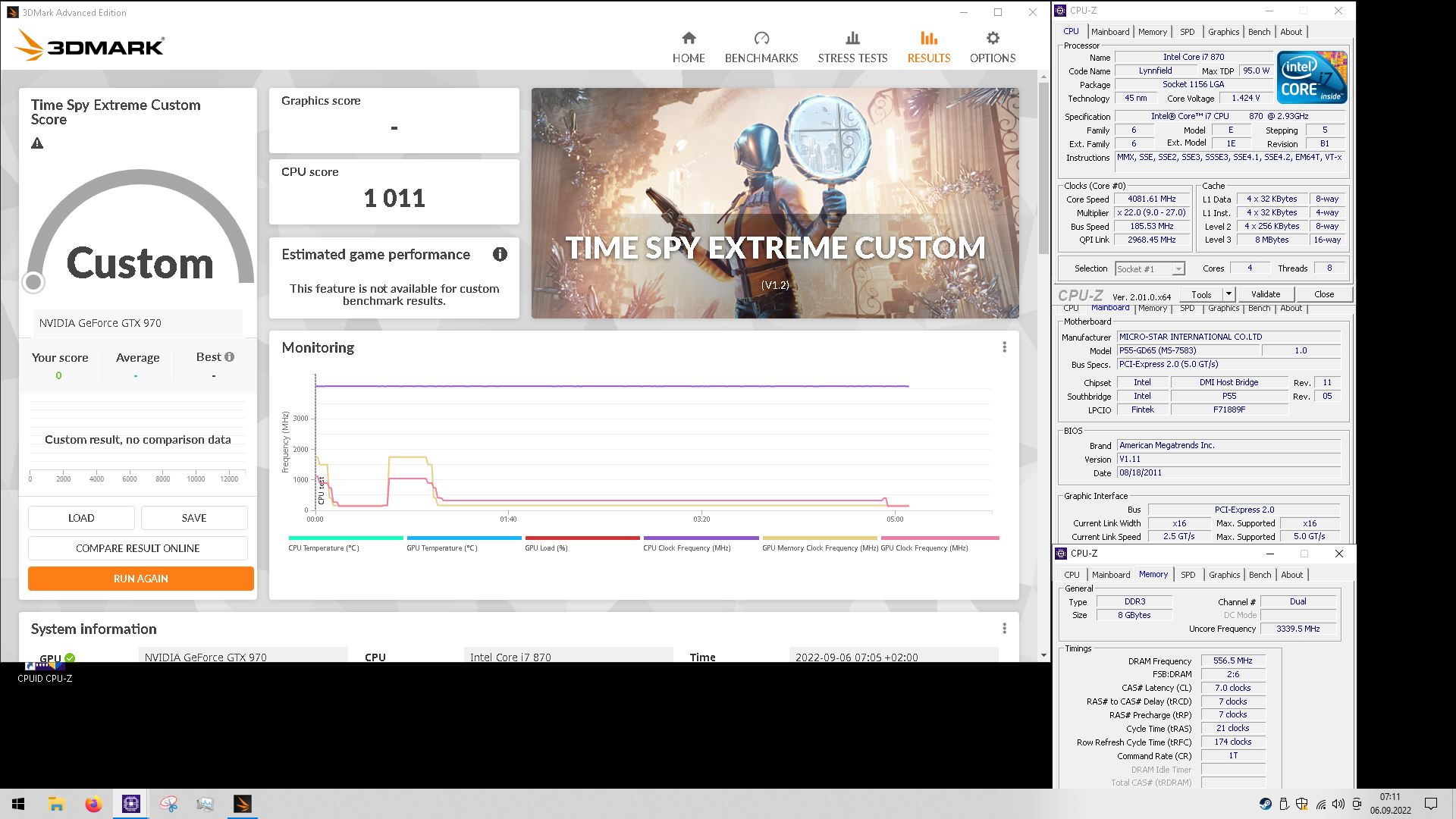Click the LOAD button

[x=81, y=518]
